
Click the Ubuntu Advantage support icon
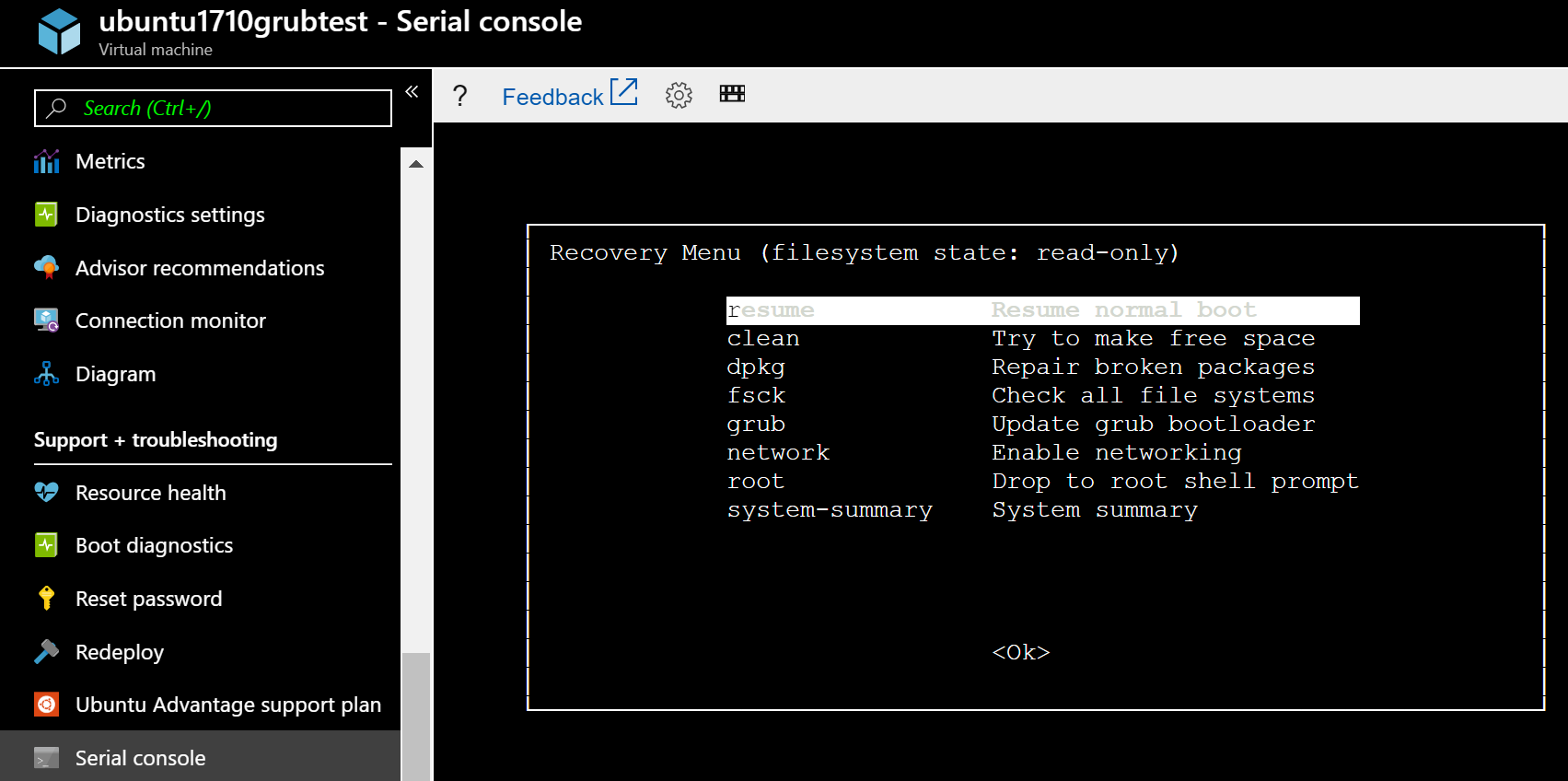46,705
